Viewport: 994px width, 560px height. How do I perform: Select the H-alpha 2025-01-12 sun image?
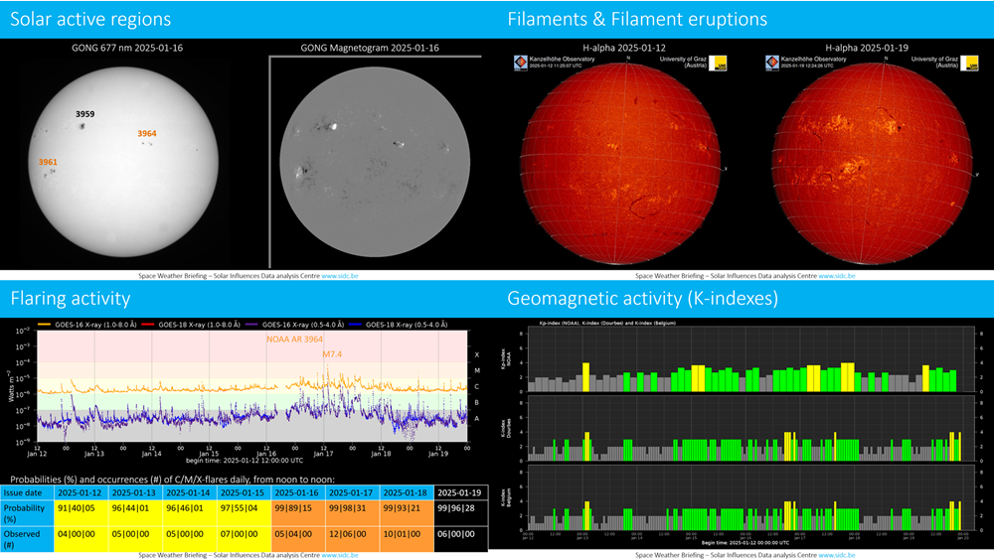coord(621,164)
